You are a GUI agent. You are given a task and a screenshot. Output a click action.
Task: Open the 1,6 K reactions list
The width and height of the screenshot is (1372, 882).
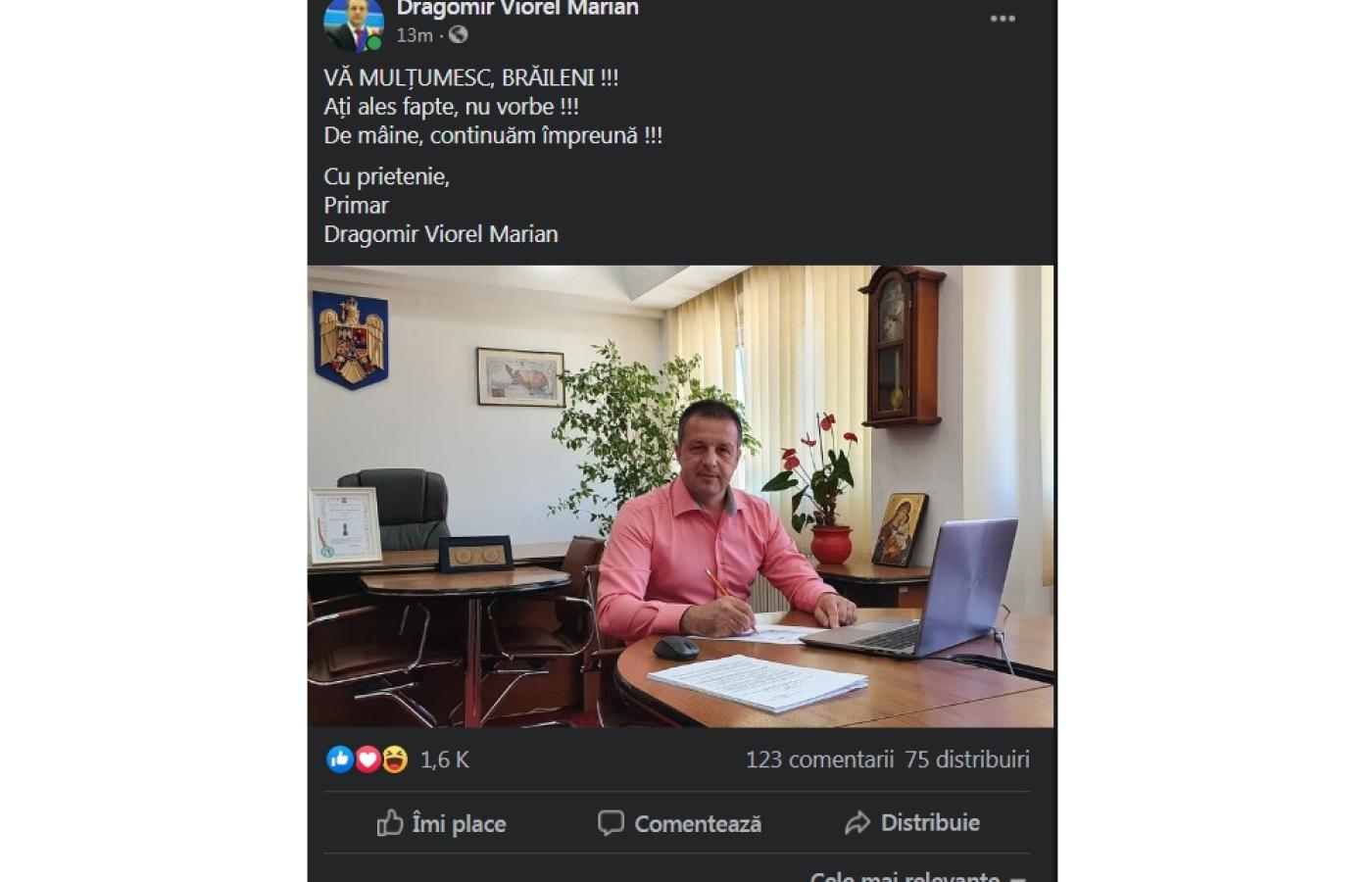click(x=445, y=759)
